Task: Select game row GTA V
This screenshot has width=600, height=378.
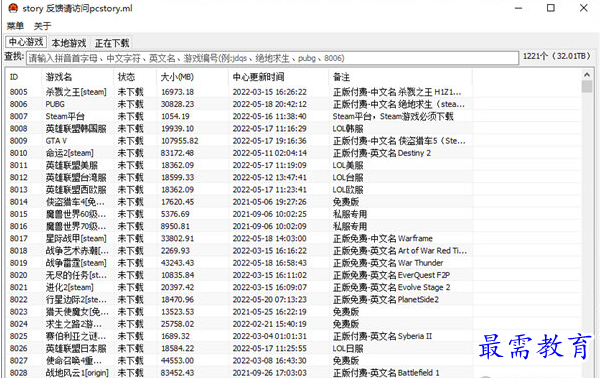Action: coord(239,141)
